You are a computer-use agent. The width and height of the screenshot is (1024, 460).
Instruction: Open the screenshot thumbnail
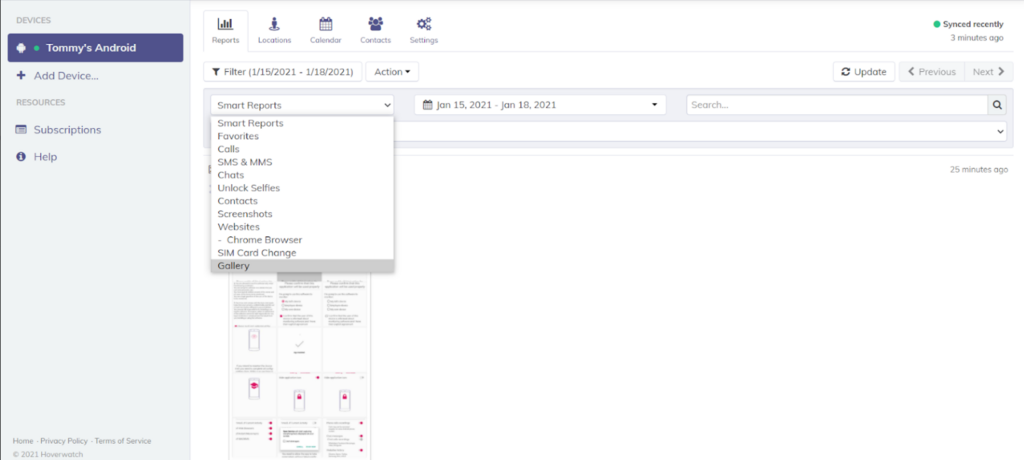pyautogui.click(x=300, y=366)
